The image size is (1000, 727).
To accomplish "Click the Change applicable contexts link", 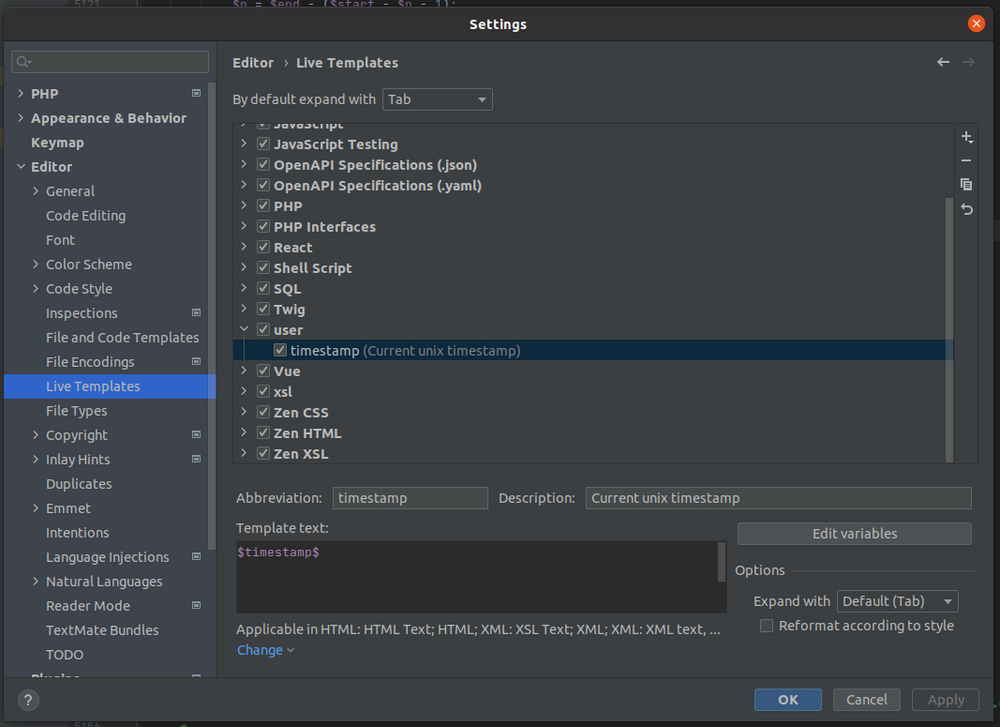I will click(265, 650).
